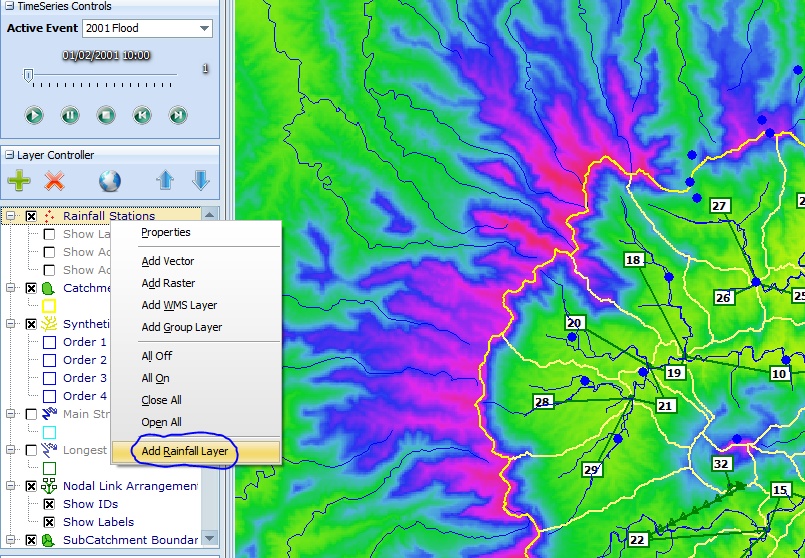Select Properties in the context menu
Viewport: 805px width, 558px height.
click(165, 232)
